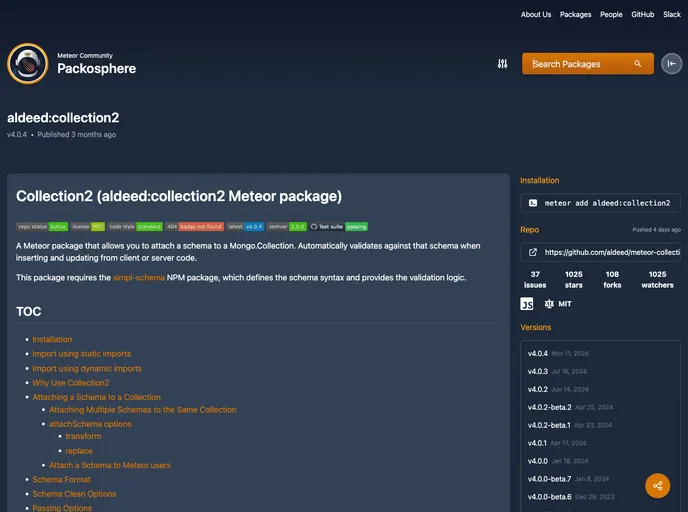Screen dimensions: 688x512
Task: Follow the simpl-schema link
Action: [139, 277]
